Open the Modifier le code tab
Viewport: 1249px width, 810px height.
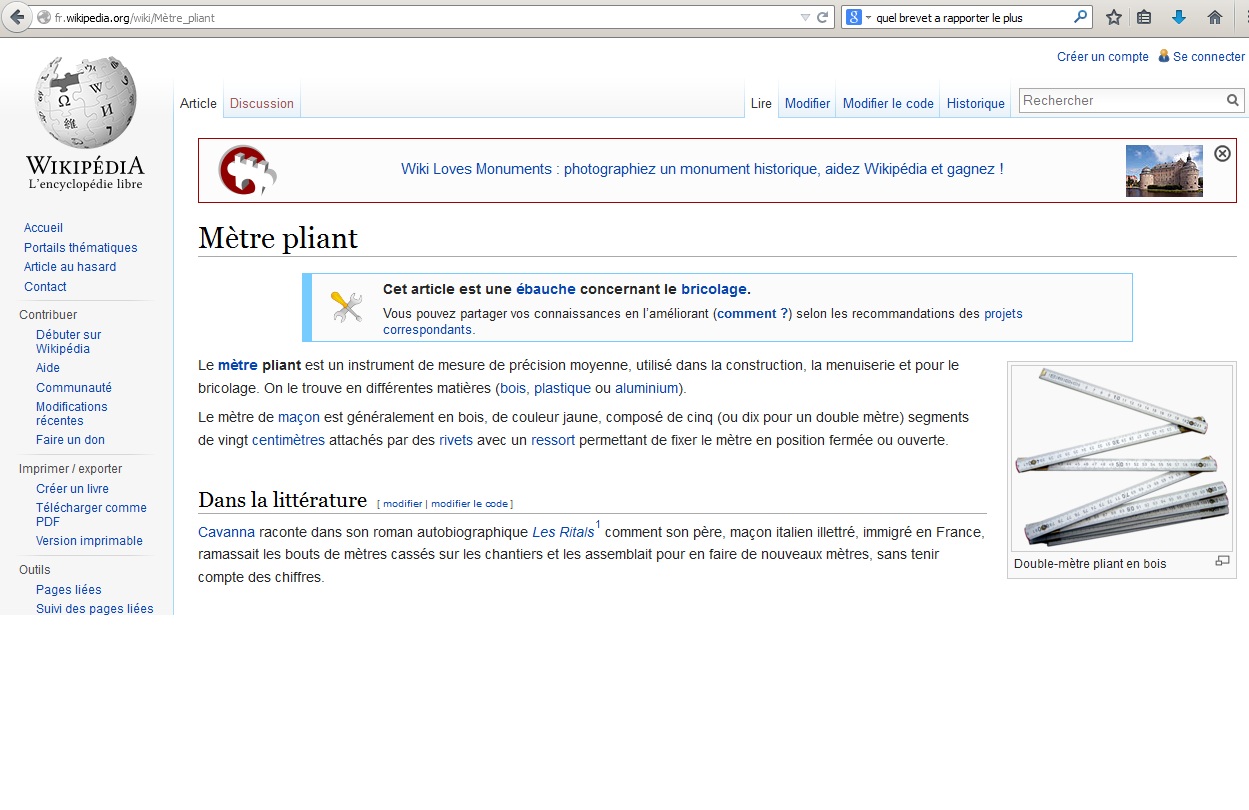[x=888, y=103]
